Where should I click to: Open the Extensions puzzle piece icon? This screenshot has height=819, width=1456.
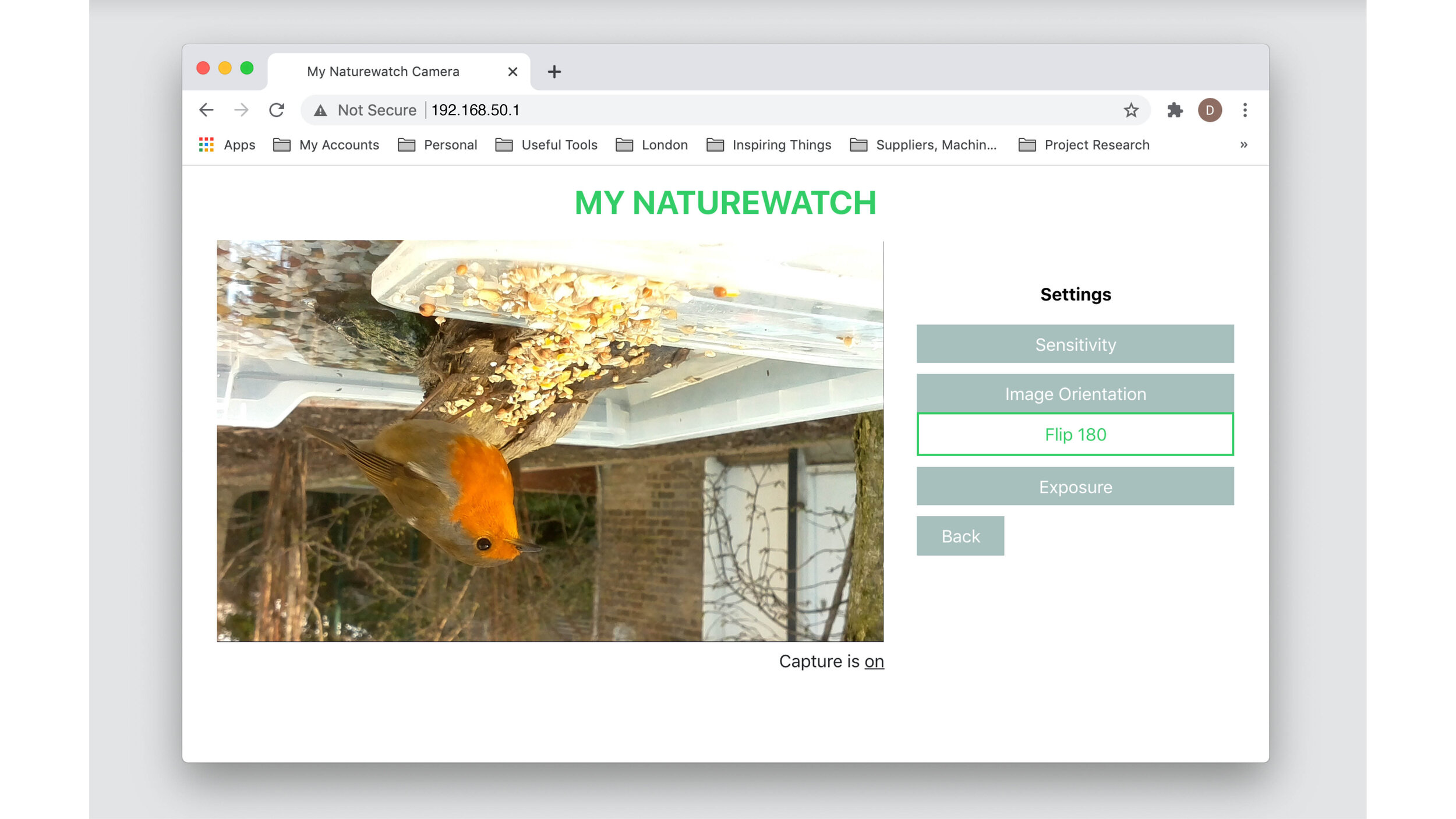point(1175,110)
